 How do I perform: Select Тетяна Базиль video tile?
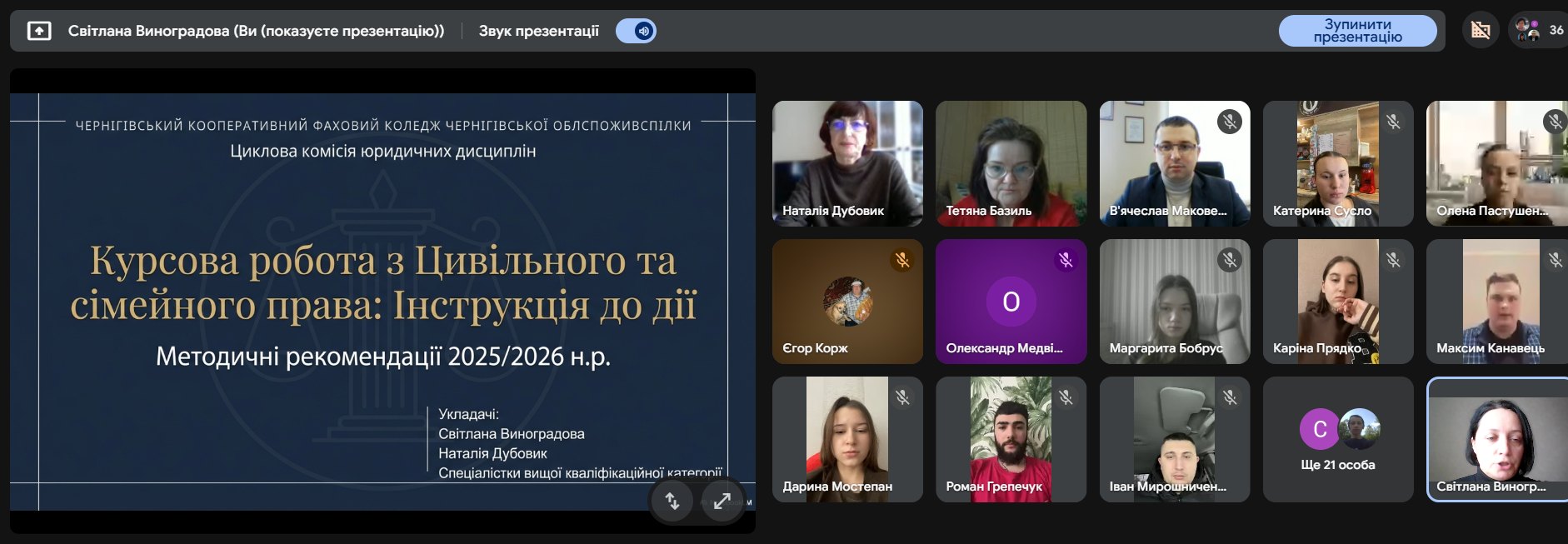pos(1011,163)
